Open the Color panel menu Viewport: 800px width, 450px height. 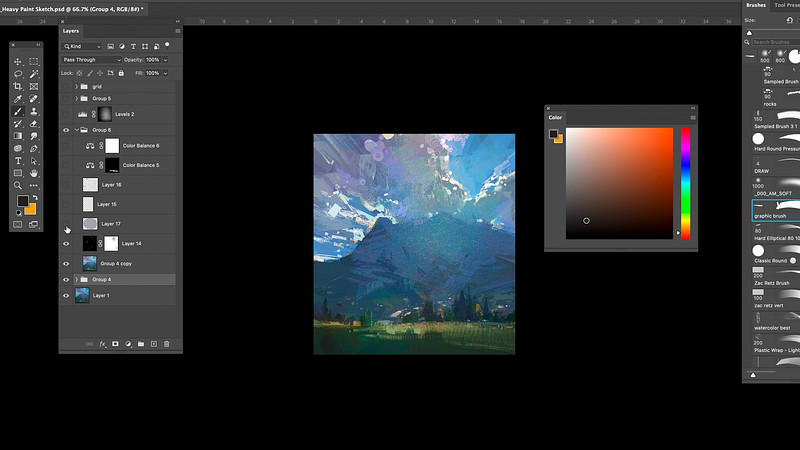(693, 117)
